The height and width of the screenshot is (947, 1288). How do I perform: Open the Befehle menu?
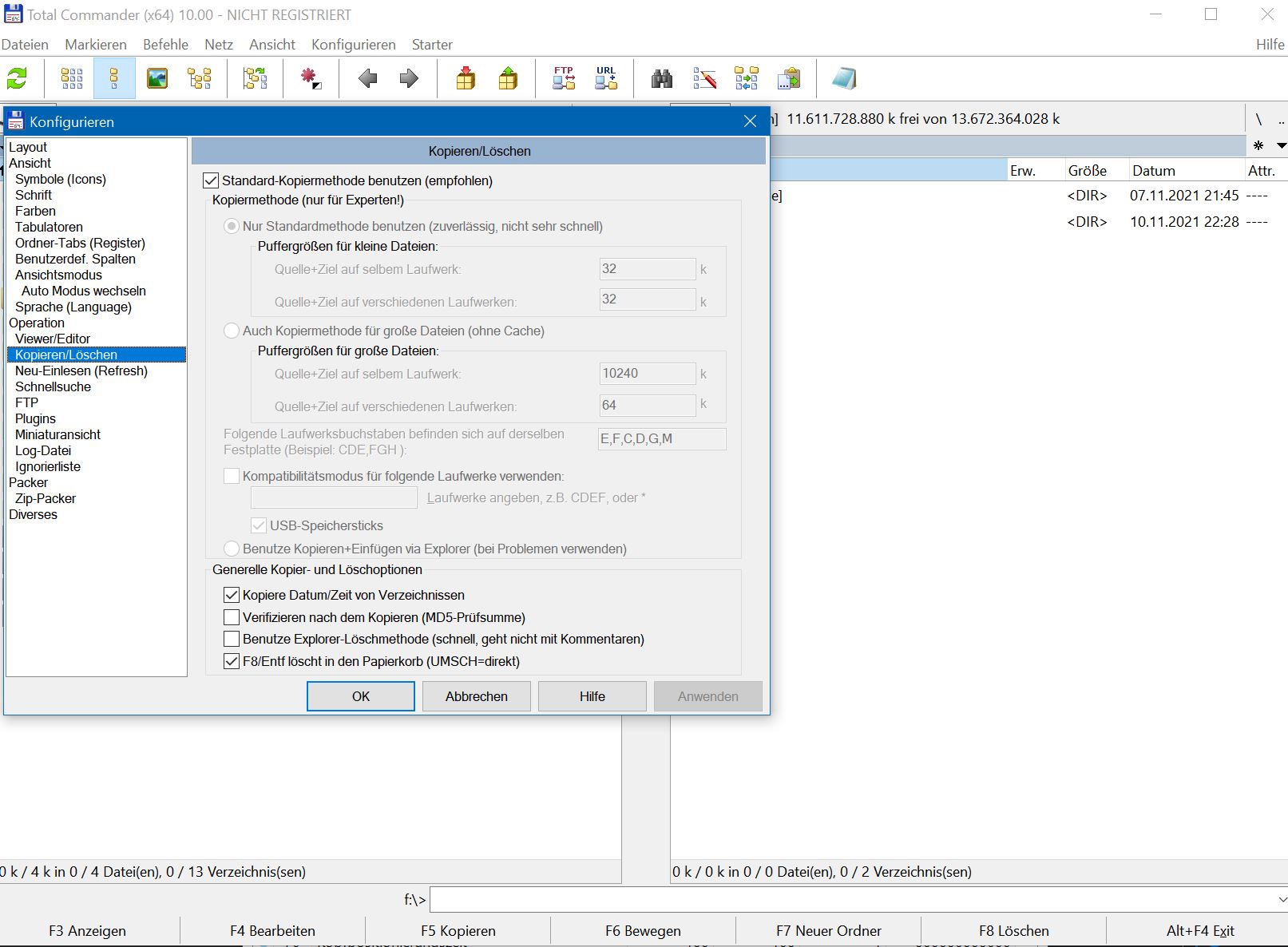(x=165, y=45)
